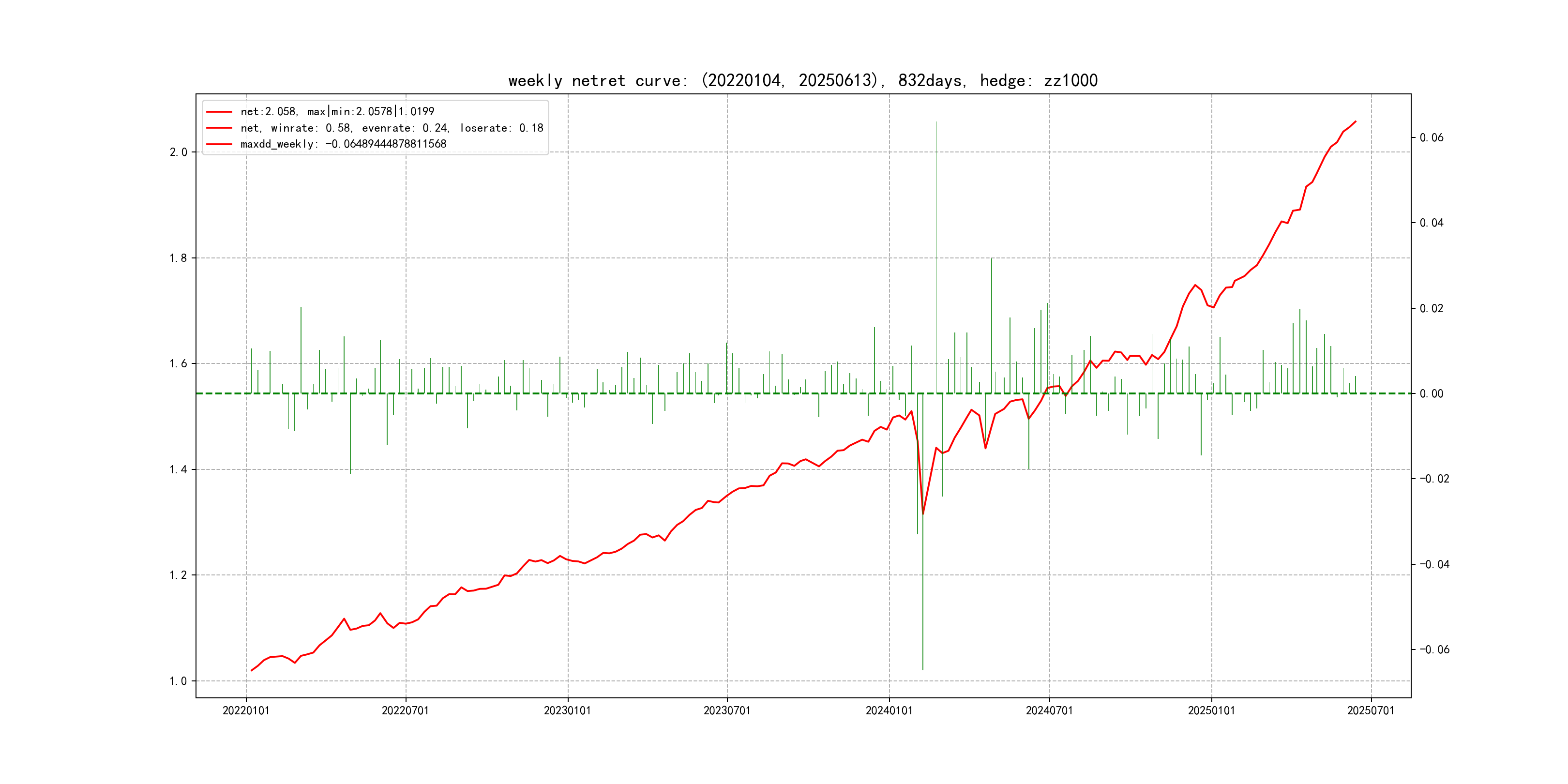Click the 'net:2.058' legend entry
This screenshot has height=784, width=1568.
(x=337, y=111)
